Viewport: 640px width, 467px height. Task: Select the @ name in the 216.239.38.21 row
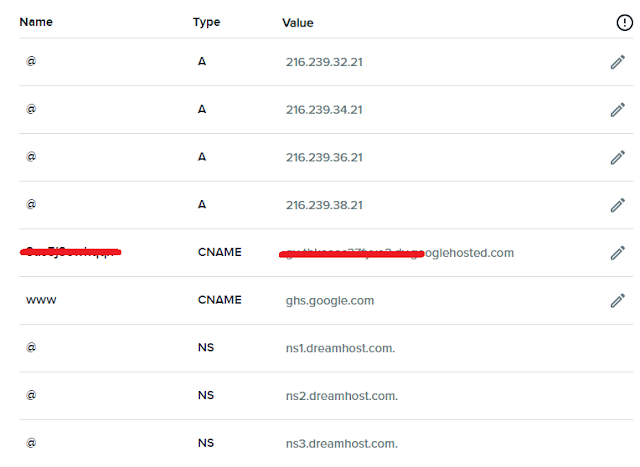[x=31, y=204]
